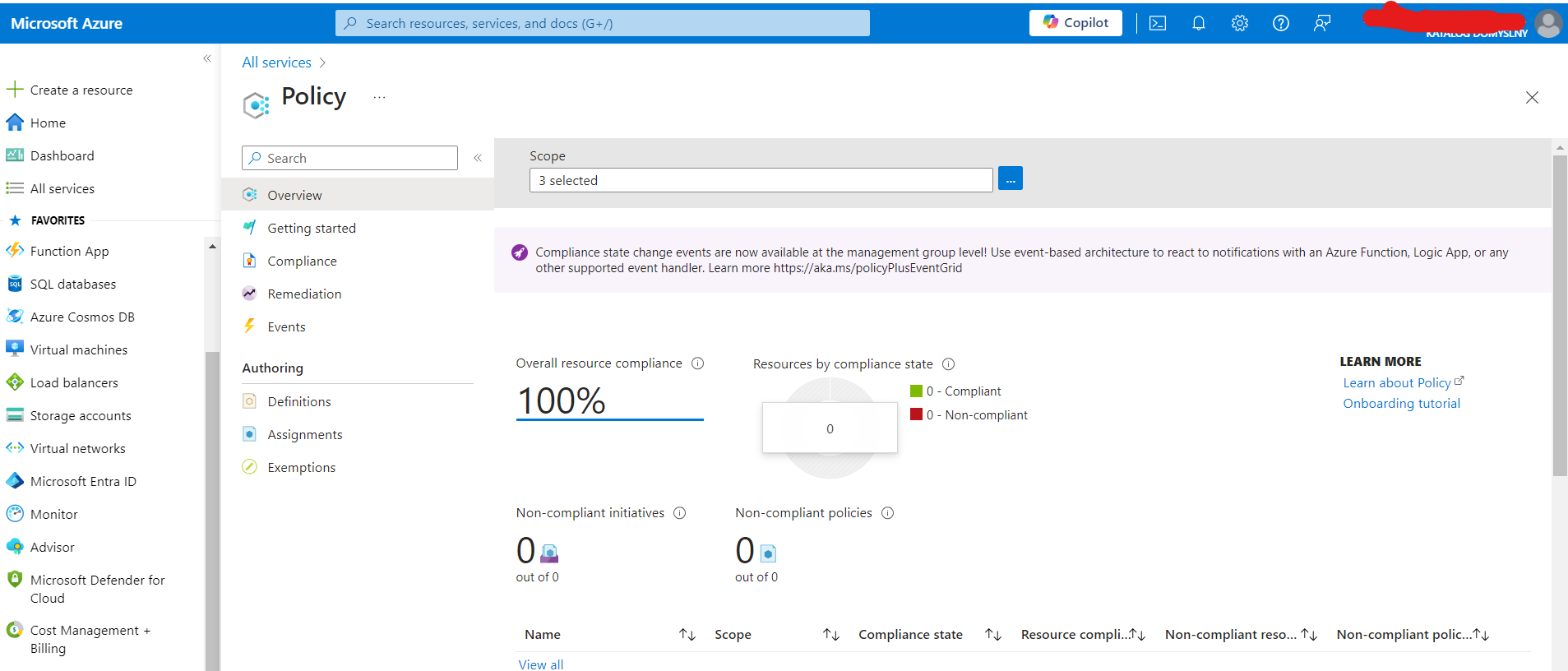The image size is (1568, 671).
Task: Open Azure Cosmos DB favorite icon
Action: [x=15, y=317]
